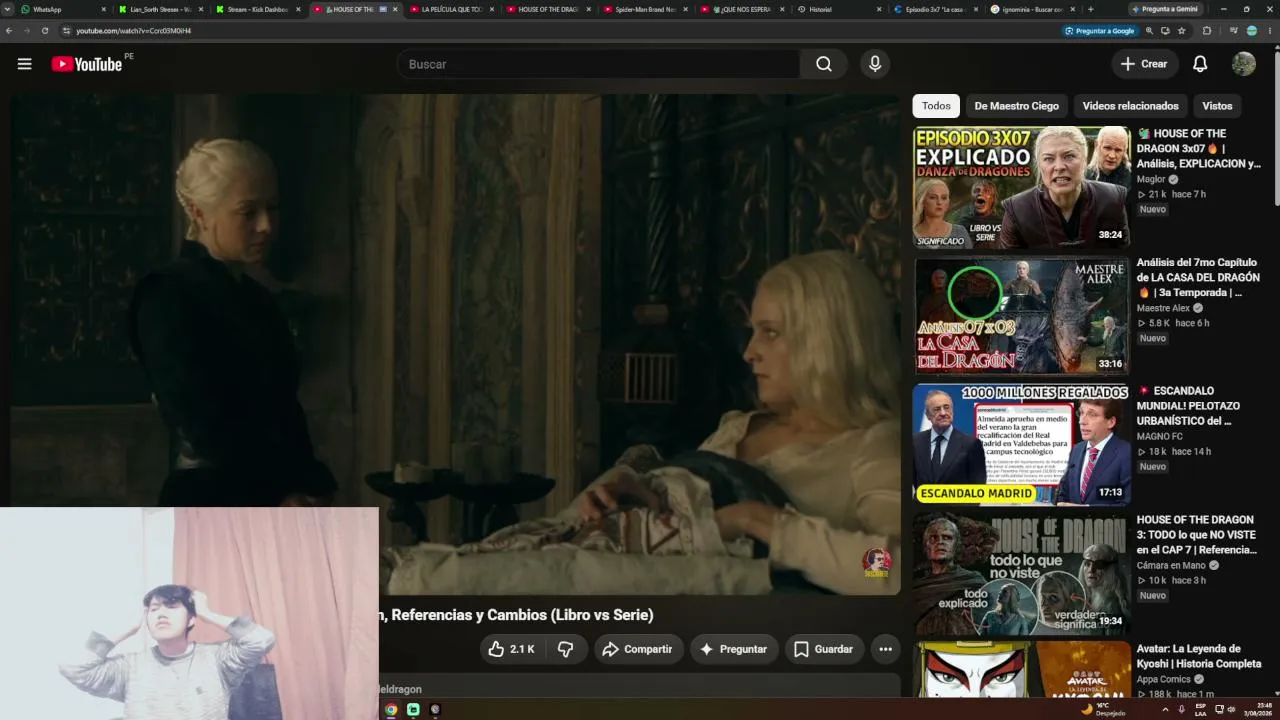1280x720 pixels.
Task: Select the Videos relacionados chip
Action: pos(1130,106)
